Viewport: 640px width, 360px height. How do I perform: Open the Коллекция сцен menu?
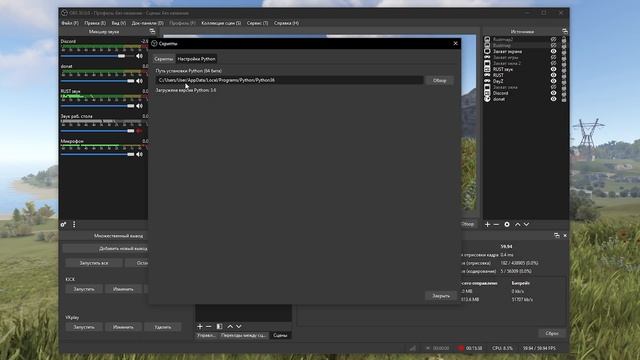click(x=221, y=23)
